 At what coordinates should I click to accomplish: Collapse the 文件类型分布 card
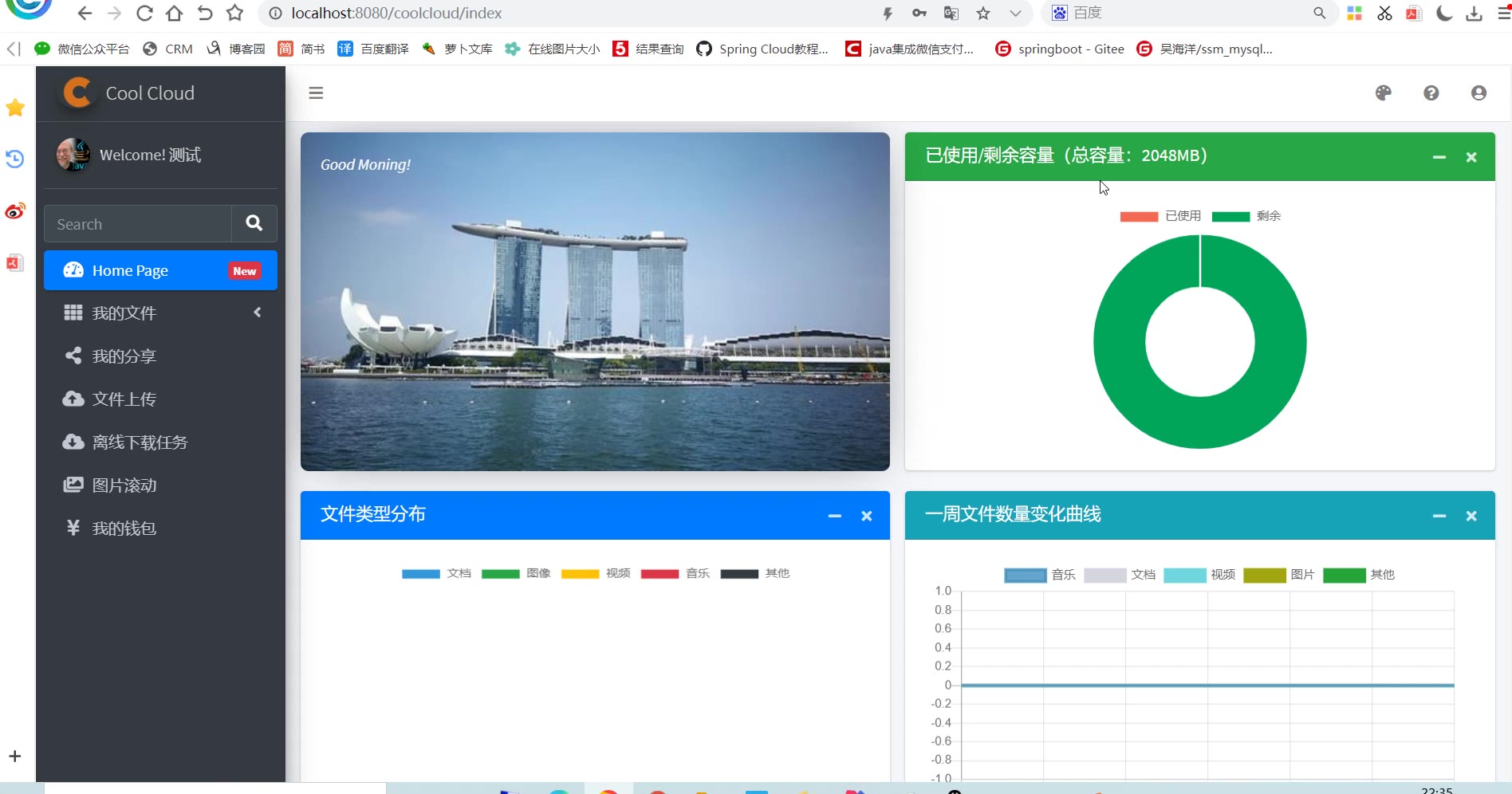[x=835, y=516]
